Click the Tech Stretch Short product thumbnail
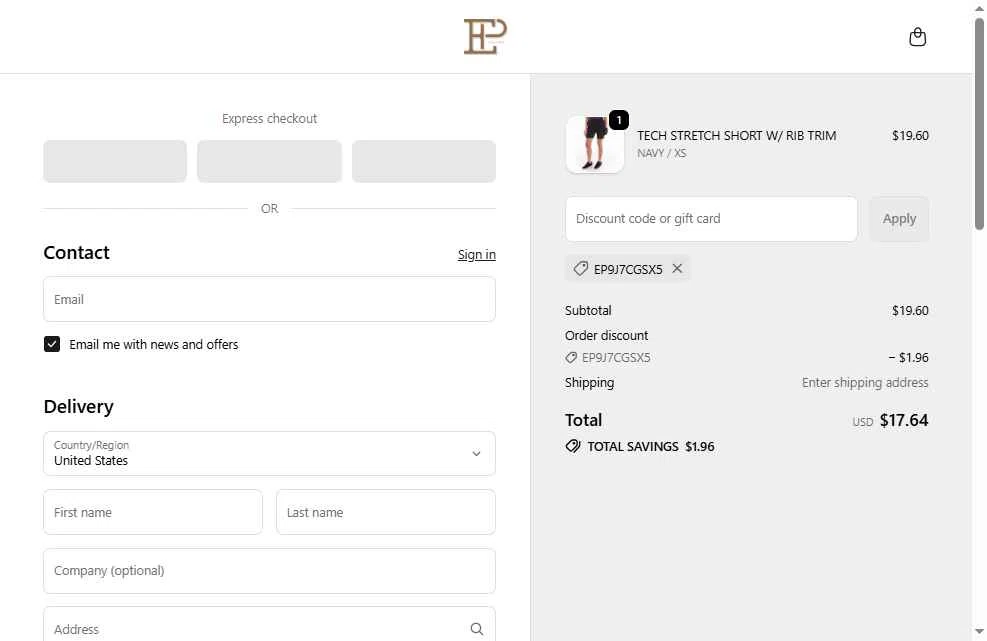The height and width of the screenshot is (641, 987). coord(595,144)
